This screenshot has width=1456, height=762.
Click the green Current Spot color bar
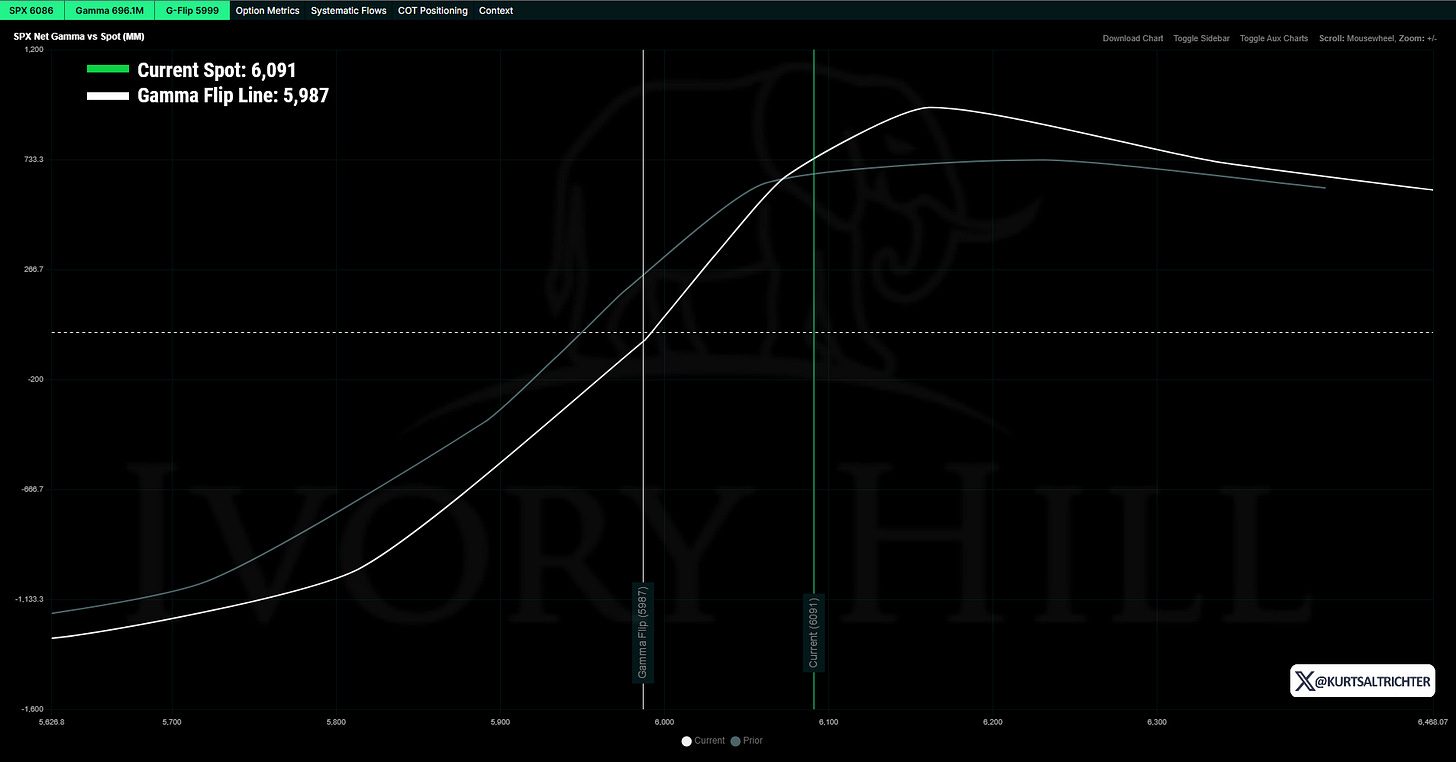pos(108,70)
